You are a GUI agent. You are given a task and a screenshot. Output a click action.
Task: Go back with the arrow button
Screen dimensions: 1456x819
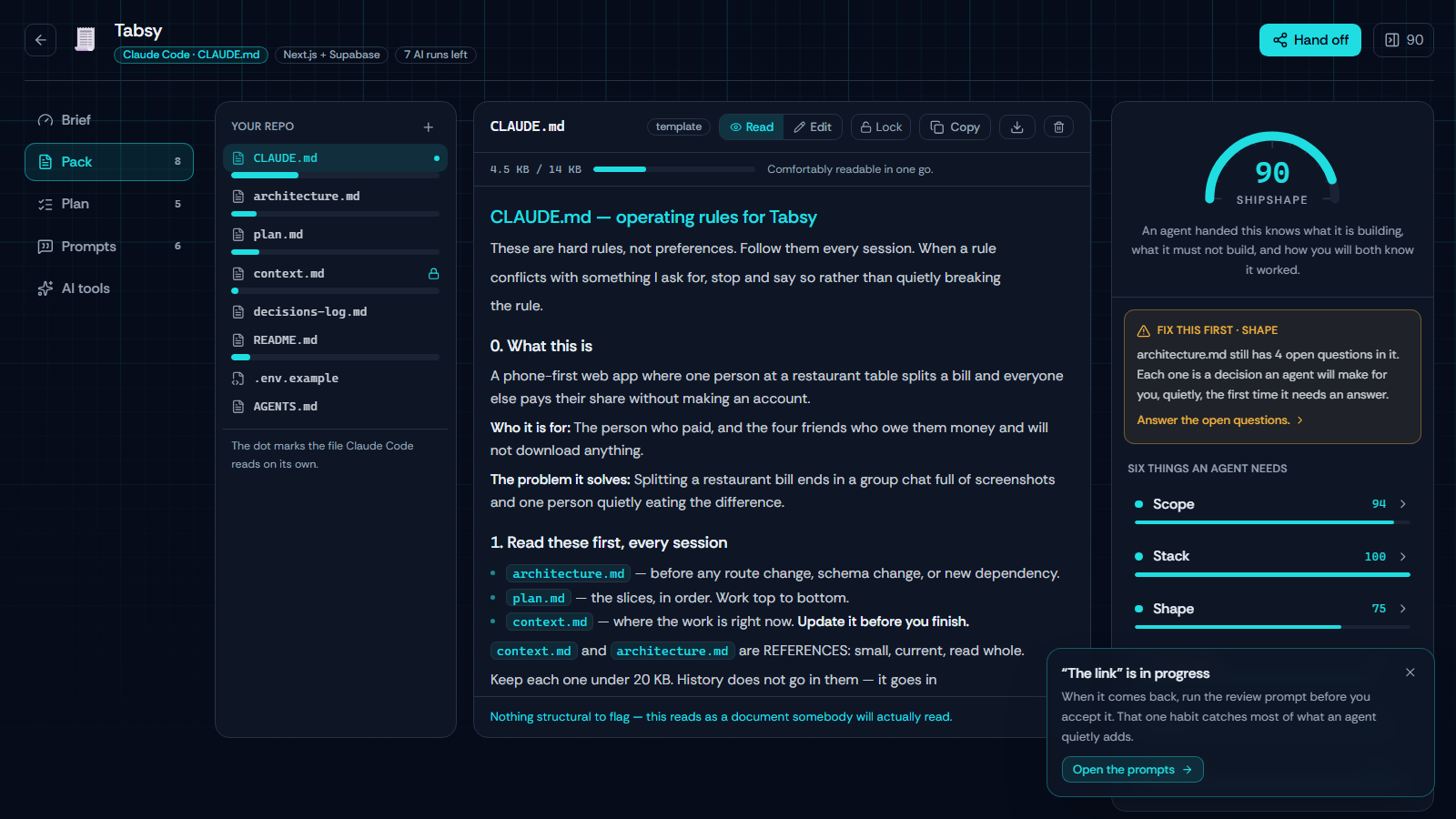point(40,40)
